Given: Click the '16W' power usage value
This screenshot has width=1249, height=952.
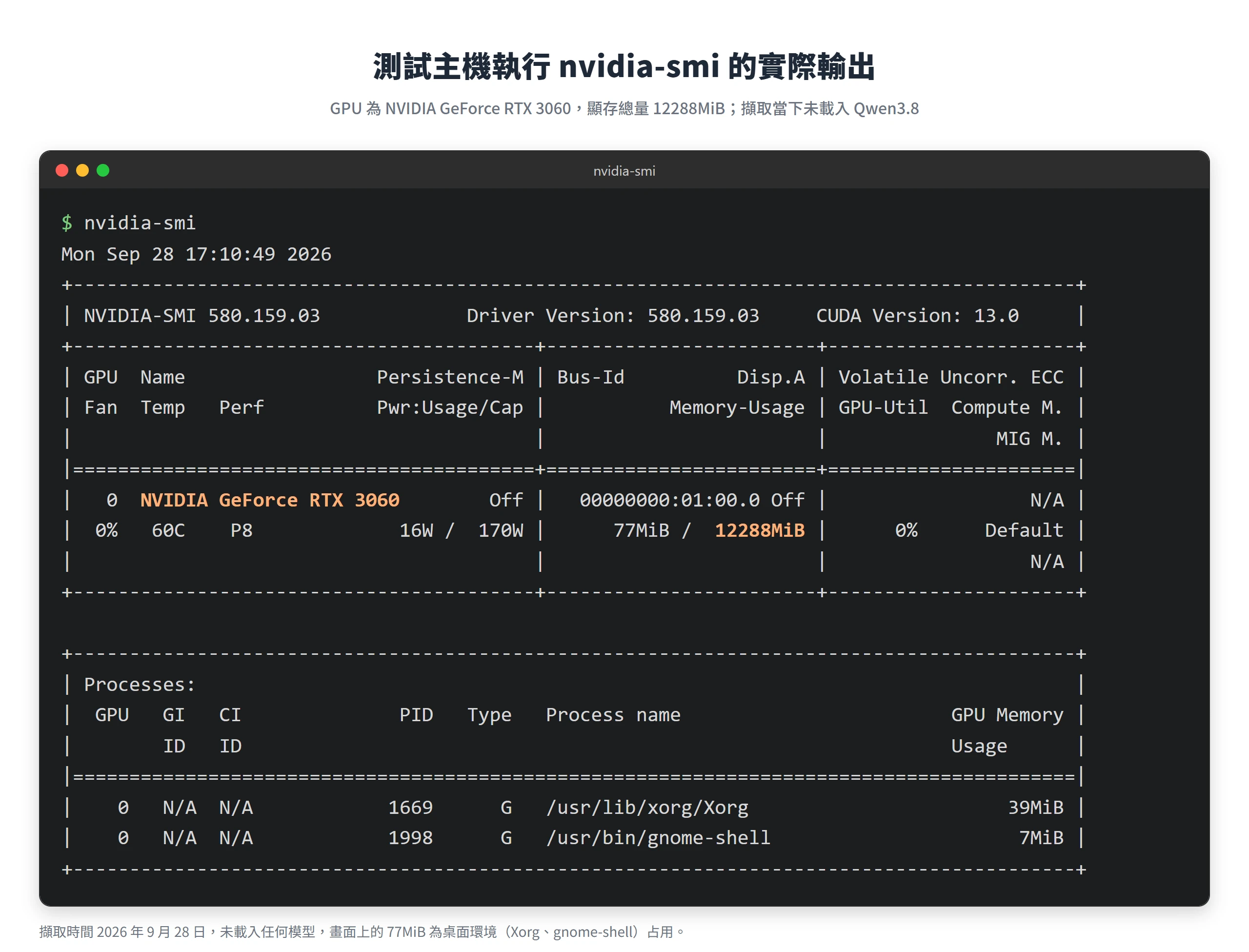Looking at the screenshot, I should click(x=416, y=530).
